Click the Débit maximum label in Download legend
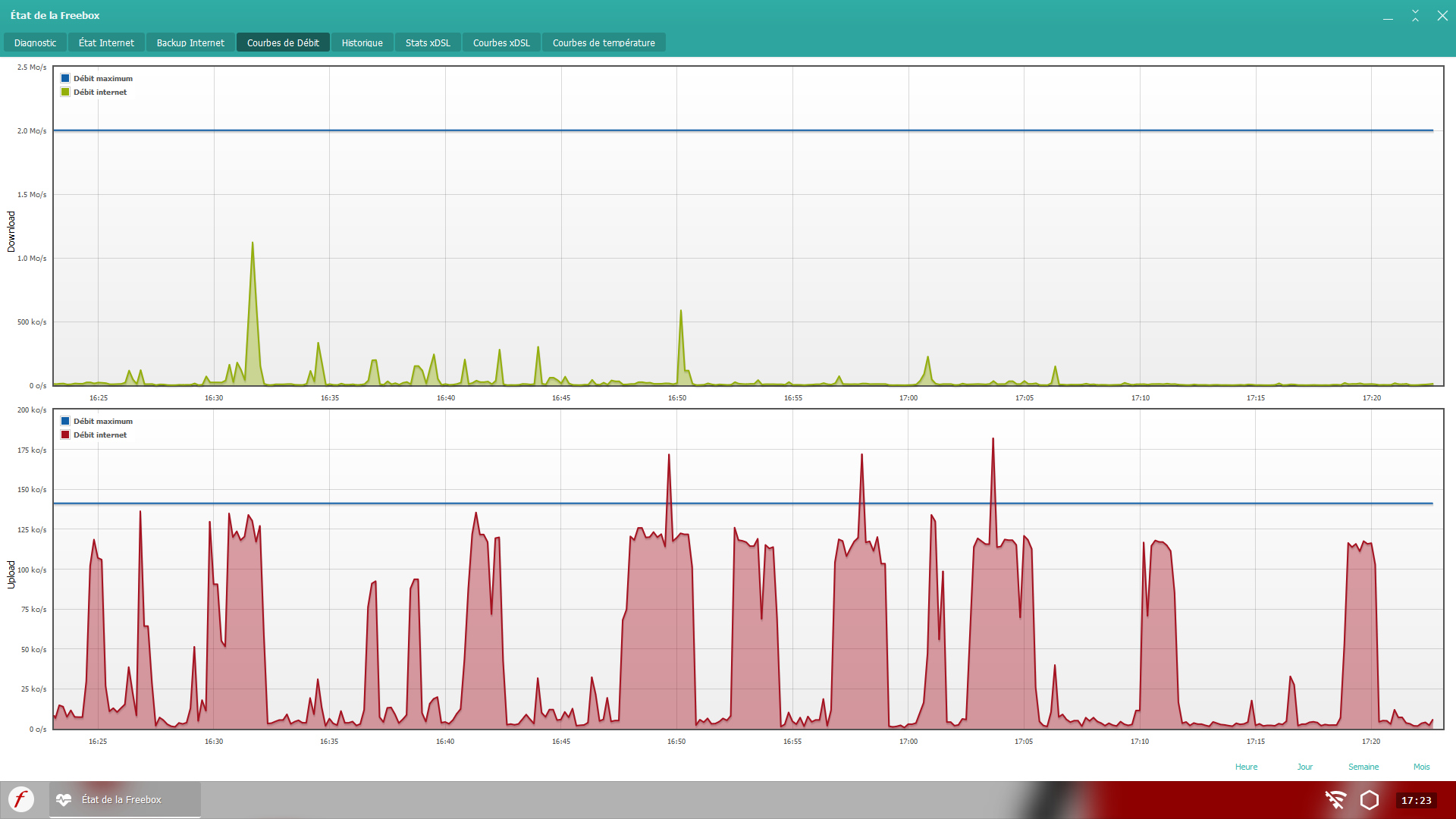This screenshot has height=819, width=1456. click(103, 78)
